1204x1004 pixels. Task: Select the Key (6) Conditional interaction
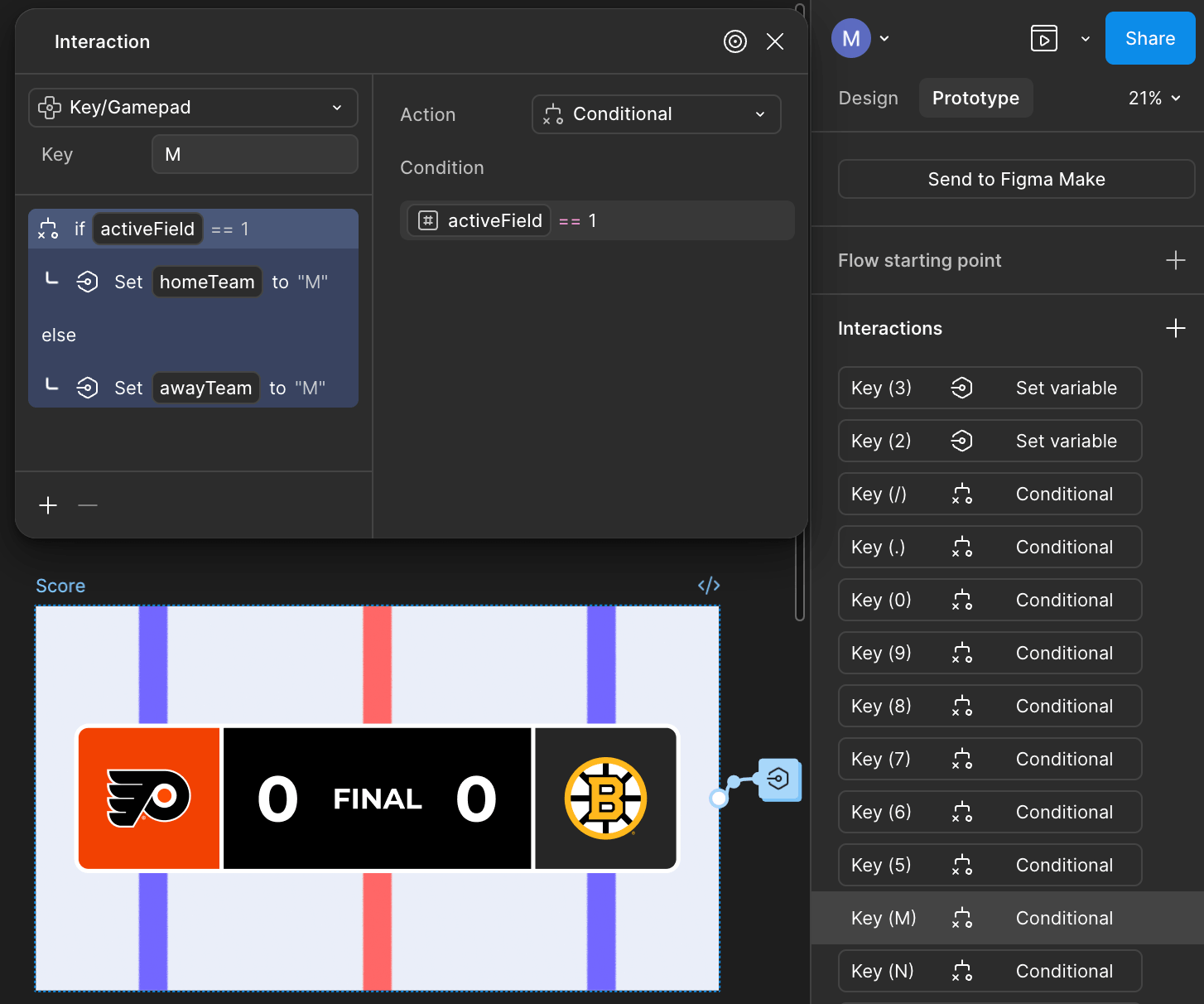click(x=990, y=812)
